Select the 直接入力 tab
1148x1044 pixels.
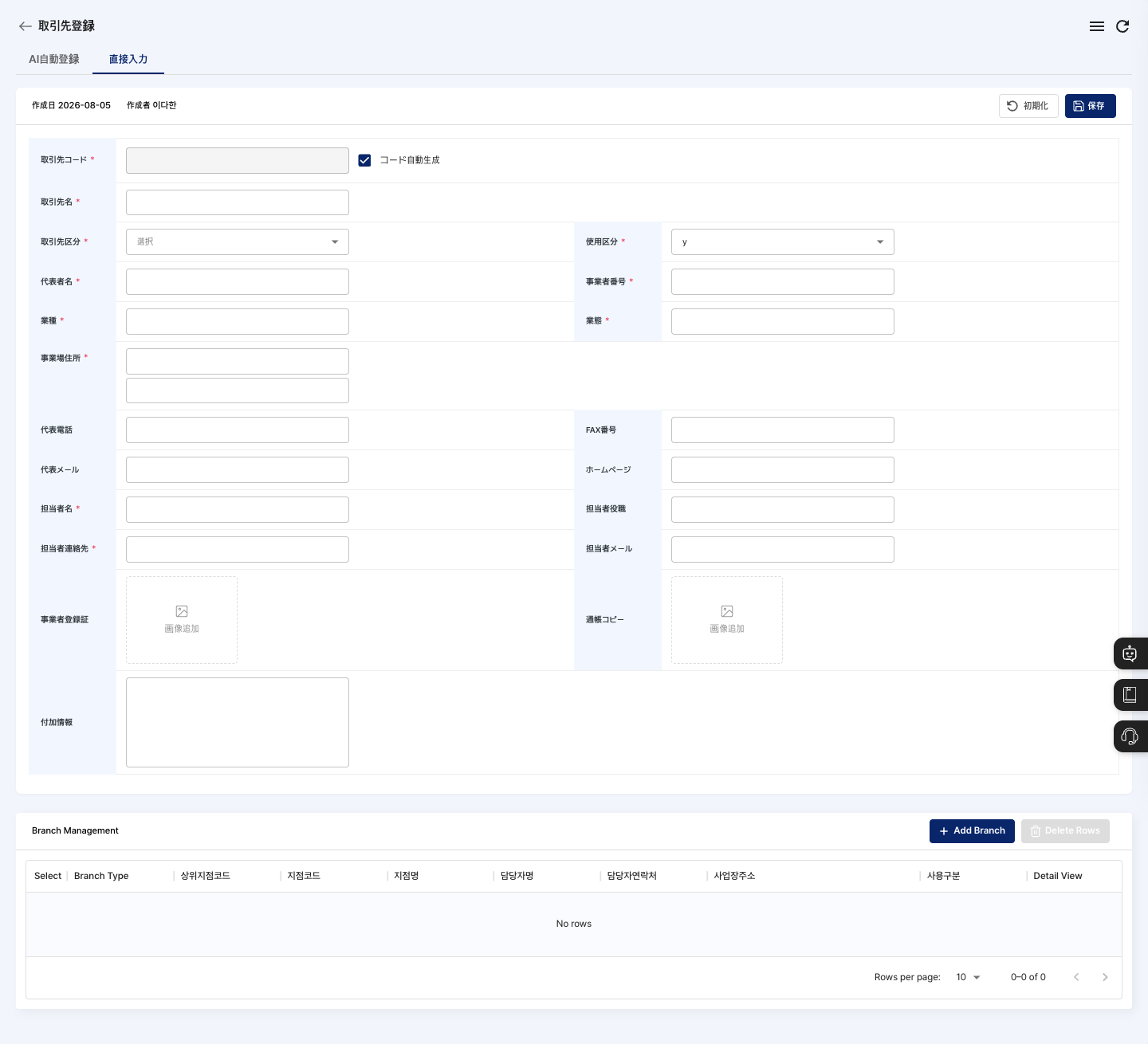coord(128,59)
